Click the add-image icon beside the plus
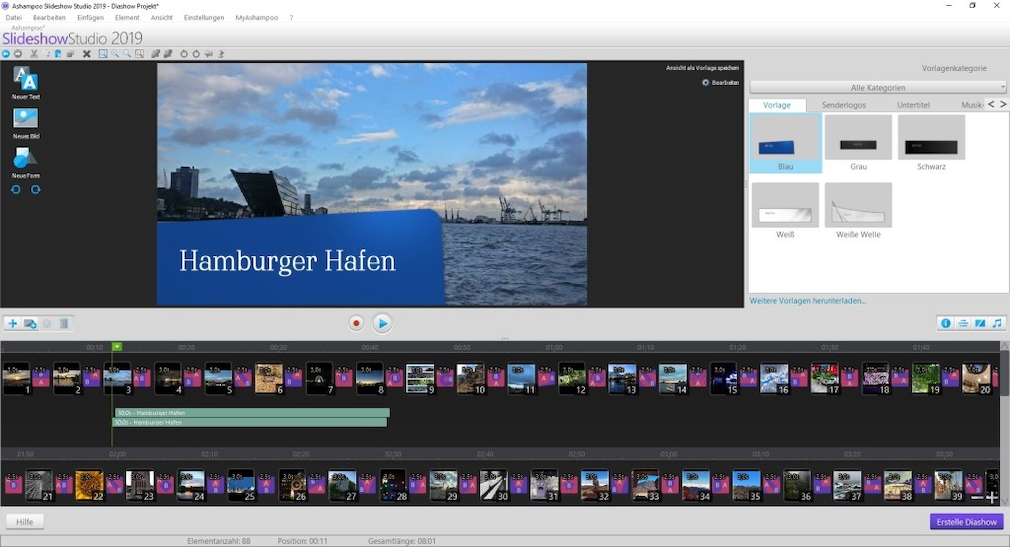The image size is (1010, 547). point(30,323)
